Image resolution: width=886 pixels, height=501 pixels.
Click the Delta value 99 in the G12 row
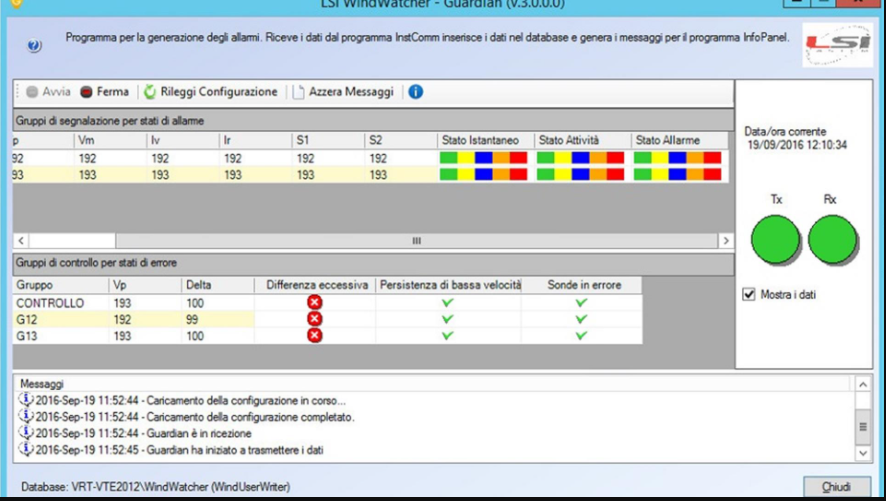click(218, 319)
